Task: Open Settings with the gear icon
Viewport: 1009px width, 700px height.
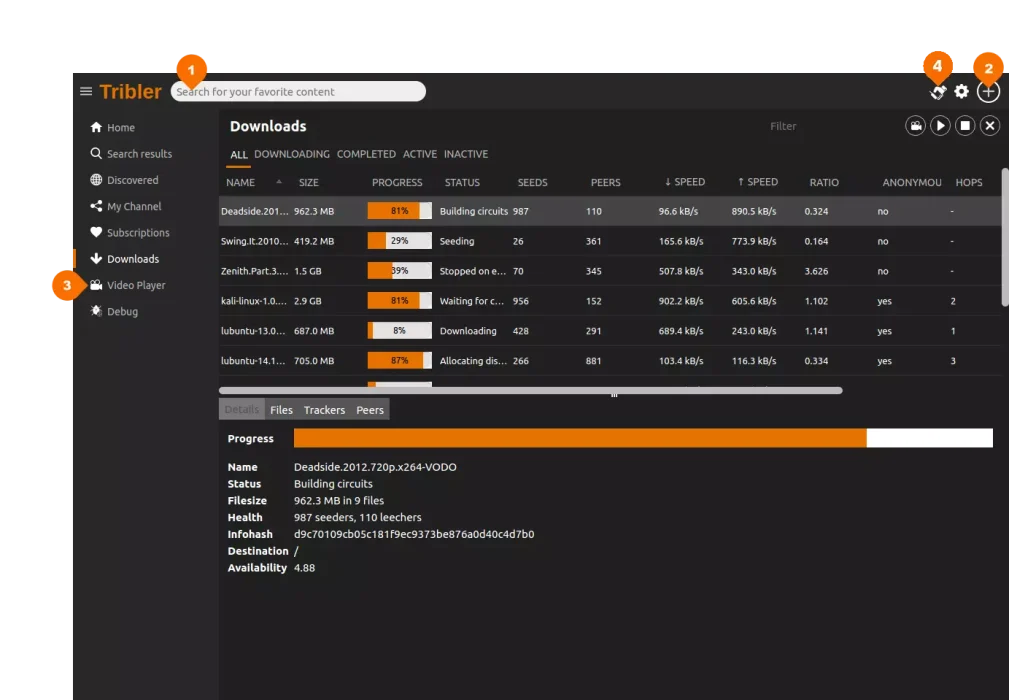Action: [x=961, y=91]
